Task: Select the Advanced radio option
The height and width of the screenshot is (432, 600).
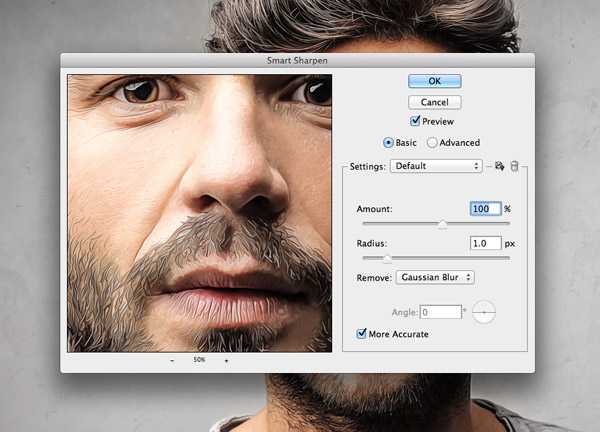Action: (432, 143)
